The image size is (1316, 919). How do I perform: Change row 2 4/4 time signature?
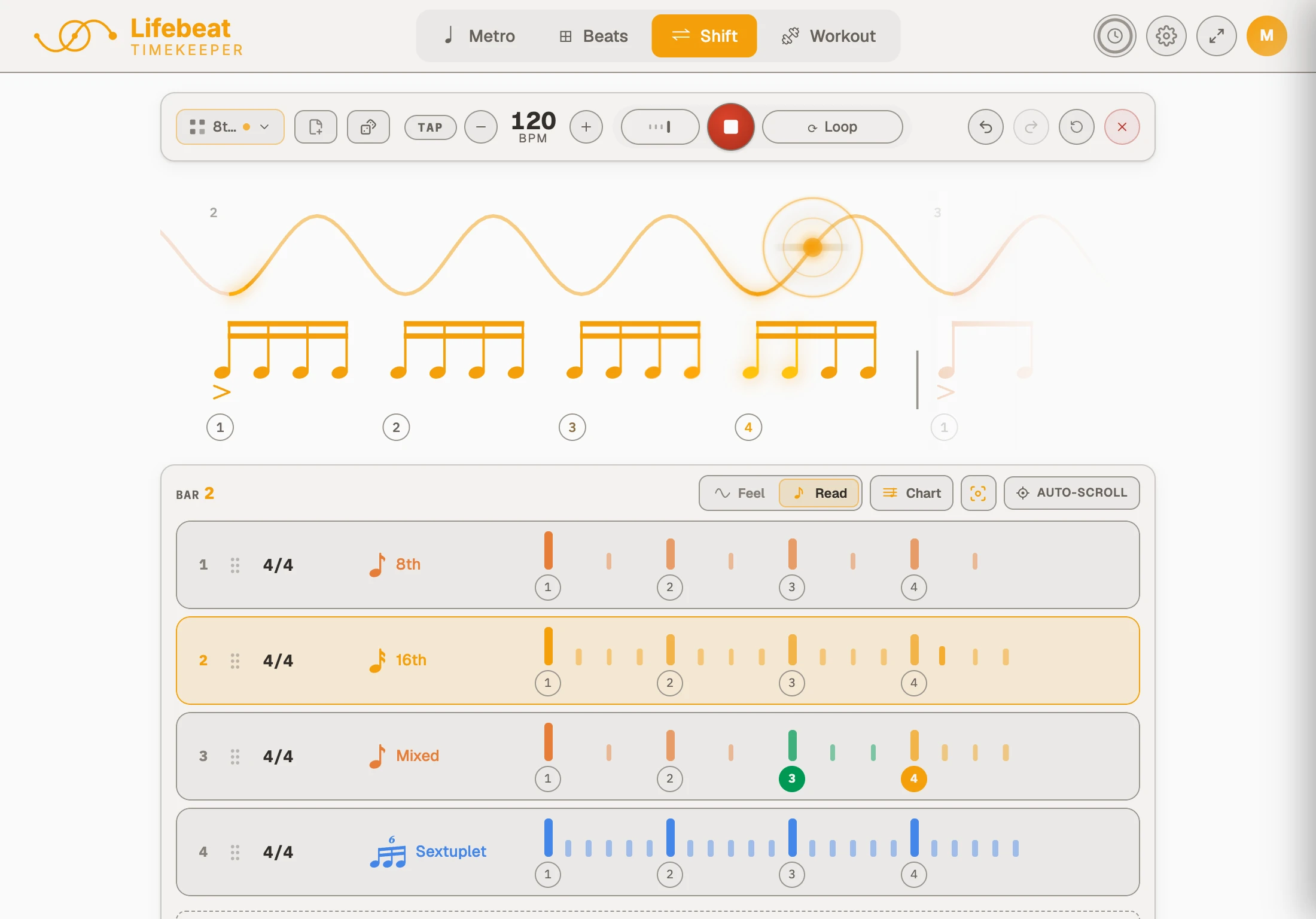point(278,661)
